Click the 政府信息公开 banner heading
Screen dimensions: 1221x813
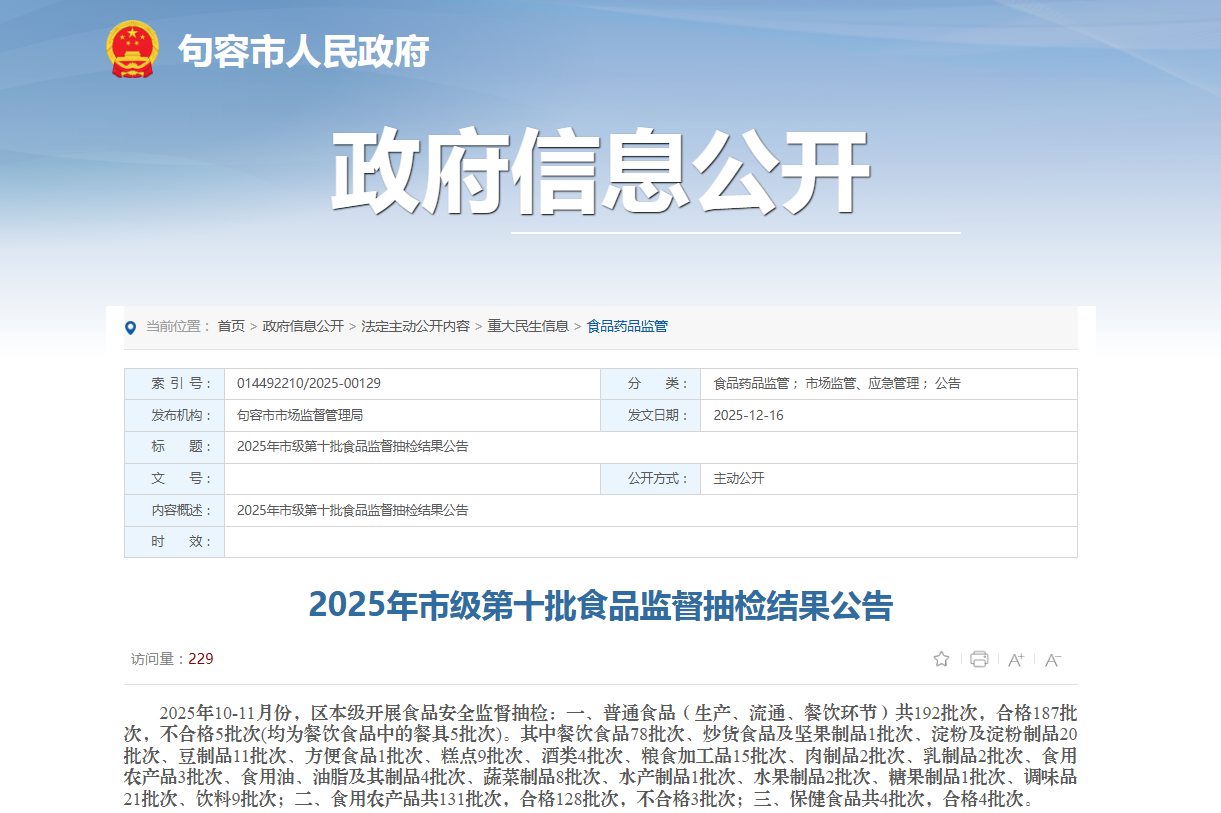(600, 173)
